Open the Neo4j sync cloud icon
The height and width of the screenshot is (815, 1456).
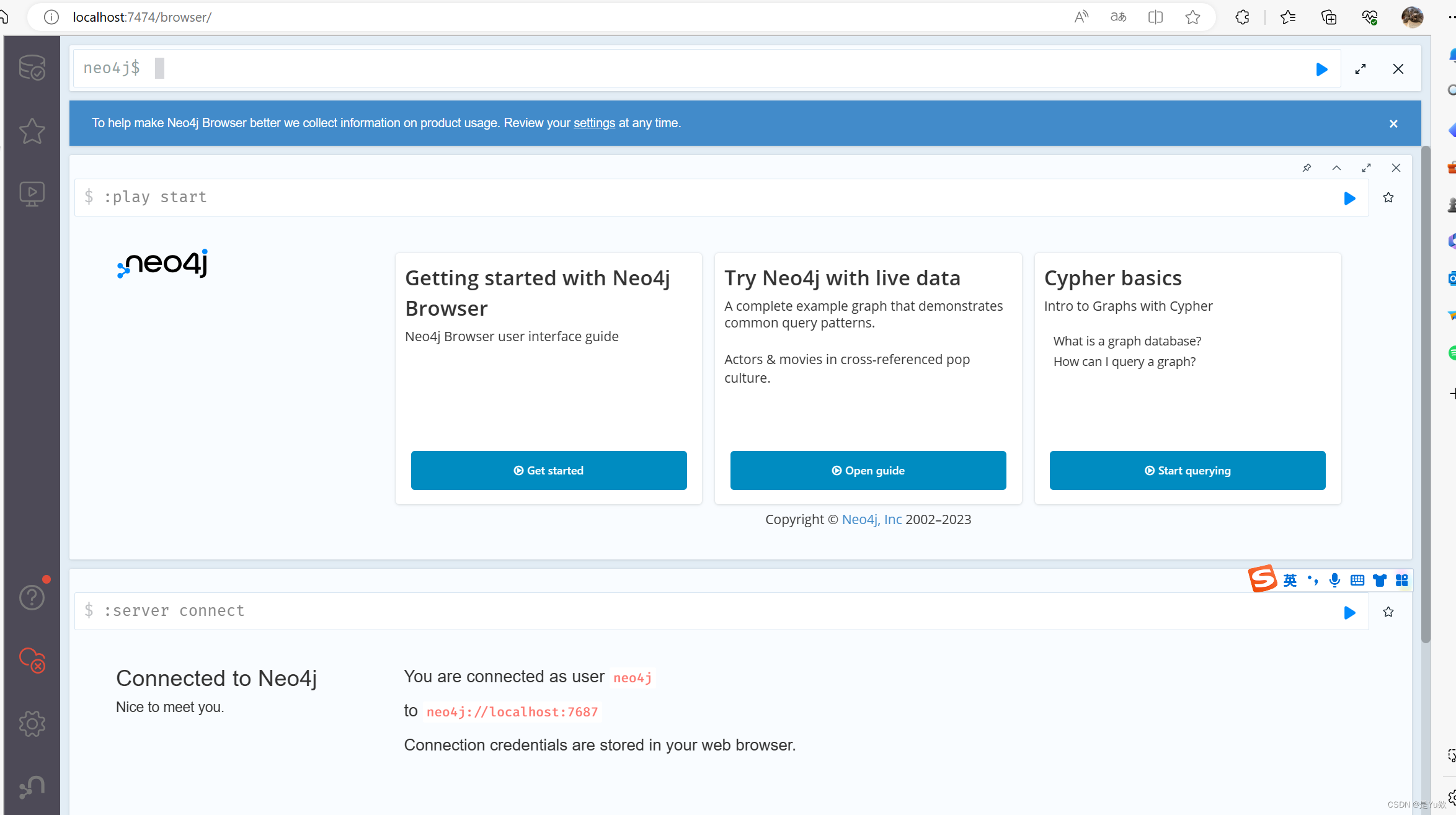click(x=32, y=661)
